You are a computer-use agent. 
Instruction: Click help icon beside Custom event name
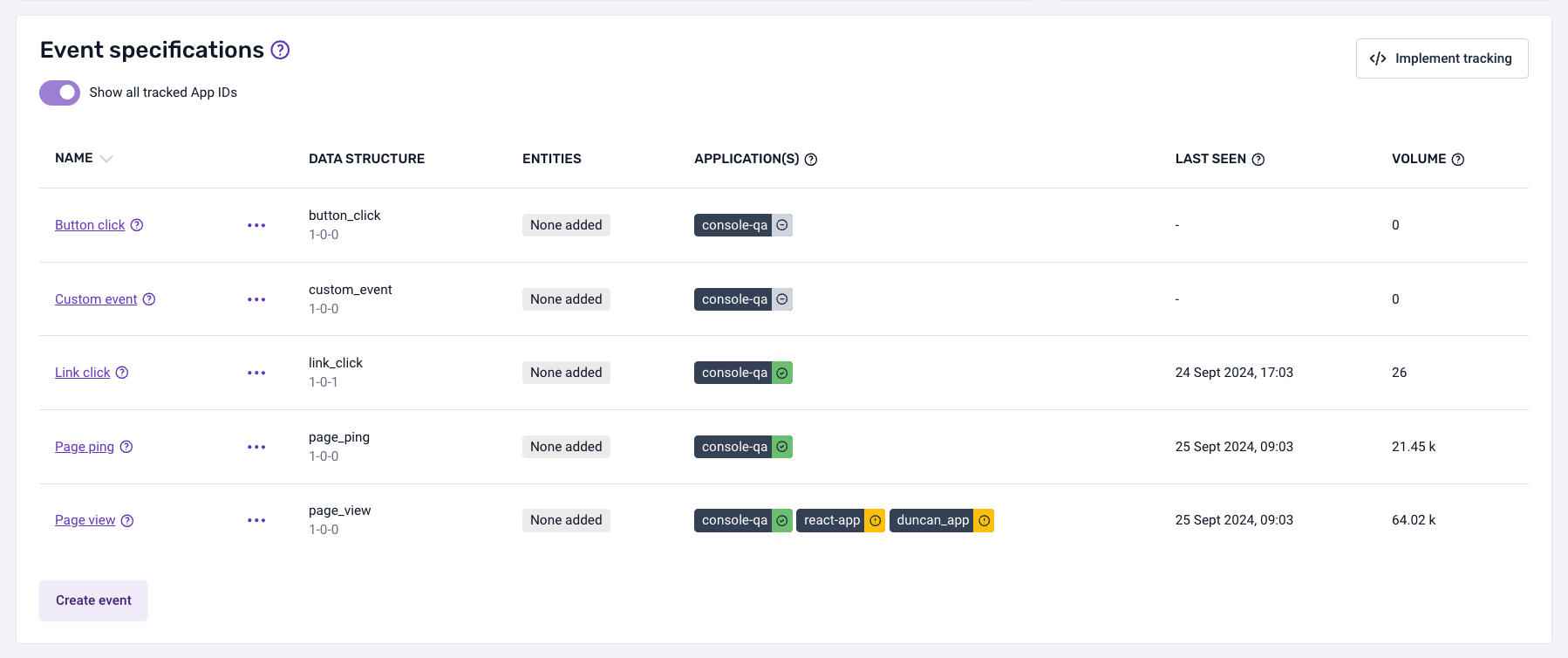pos(149,299)
